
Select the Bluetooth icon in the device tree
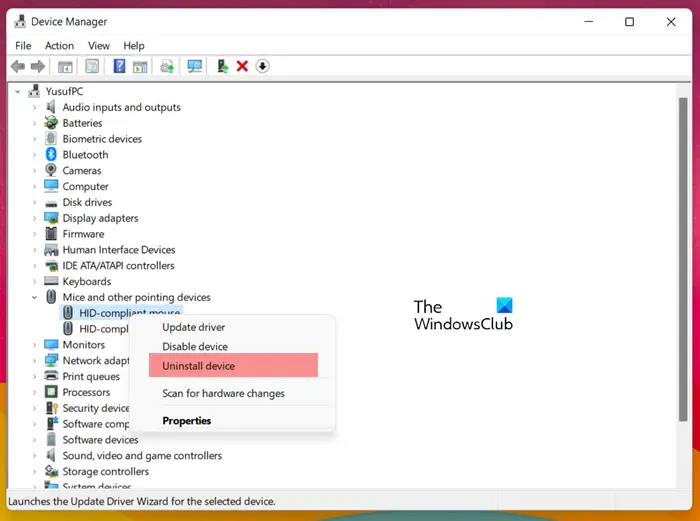[x=51, y=154]
